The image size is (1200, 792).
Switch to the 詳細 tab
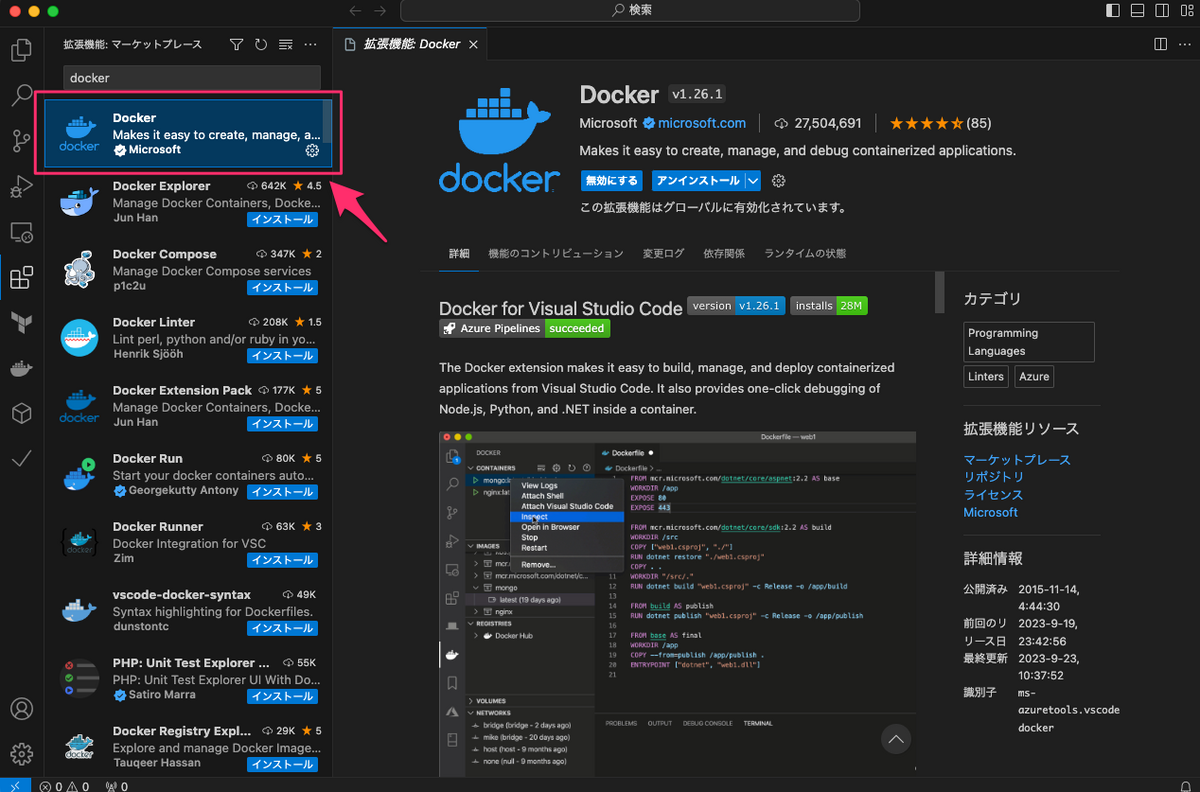tap(459, 253)
